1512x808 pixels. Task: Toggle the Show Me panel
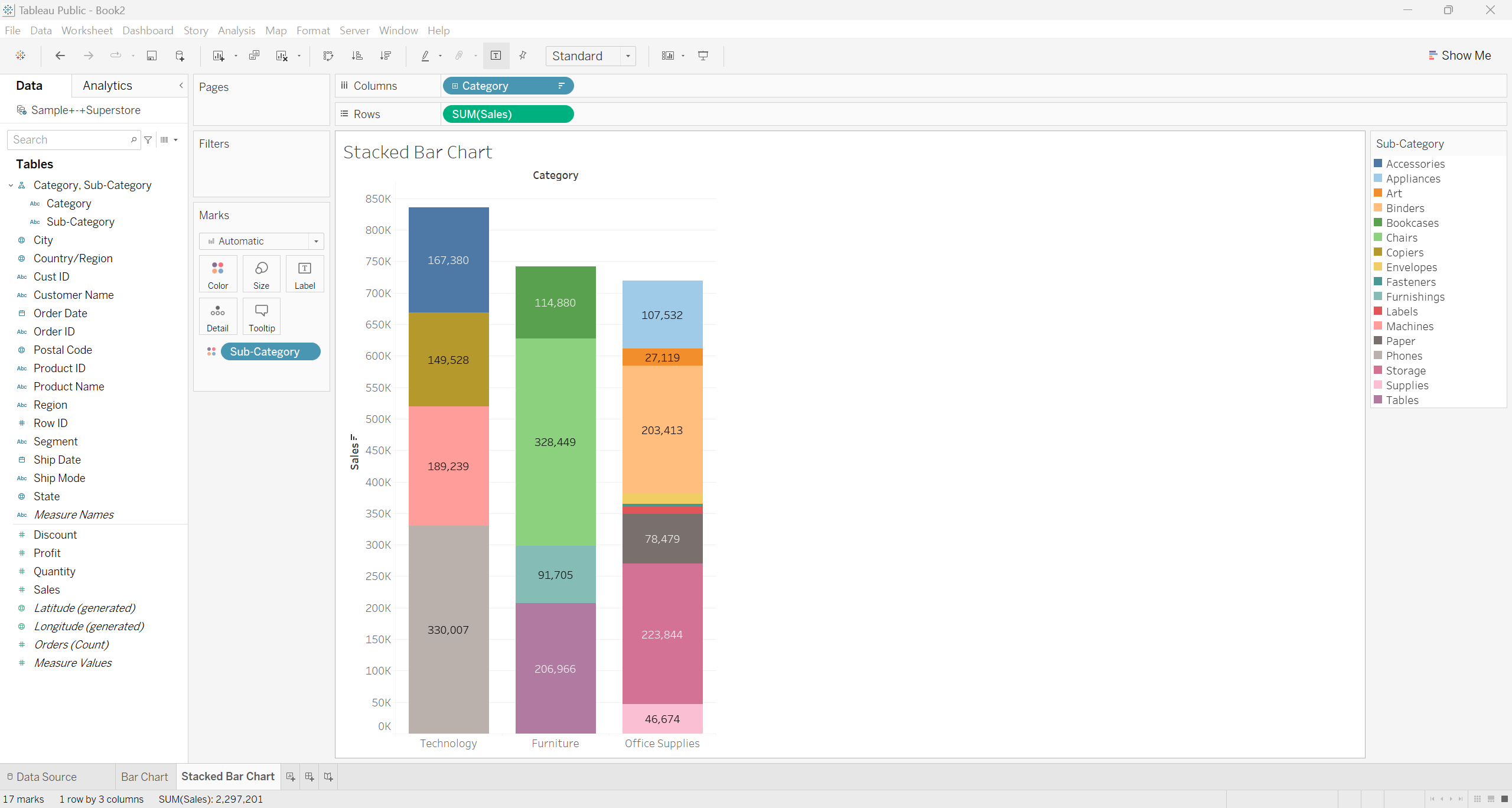[1459, 56]
